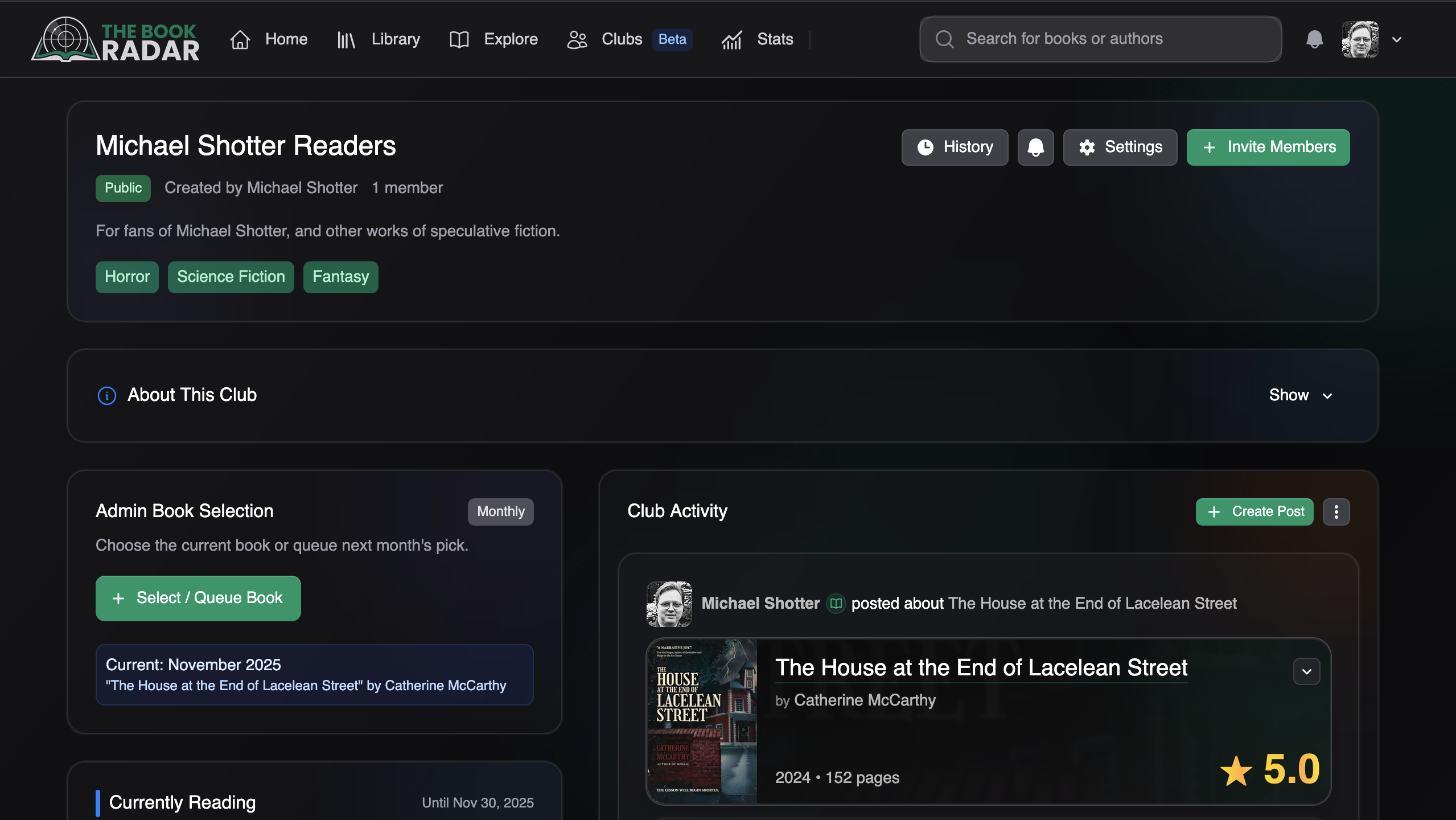Open the top bar notifications bell
The height and width of the screenshot is (820, 1456).
coord(1314,39)
